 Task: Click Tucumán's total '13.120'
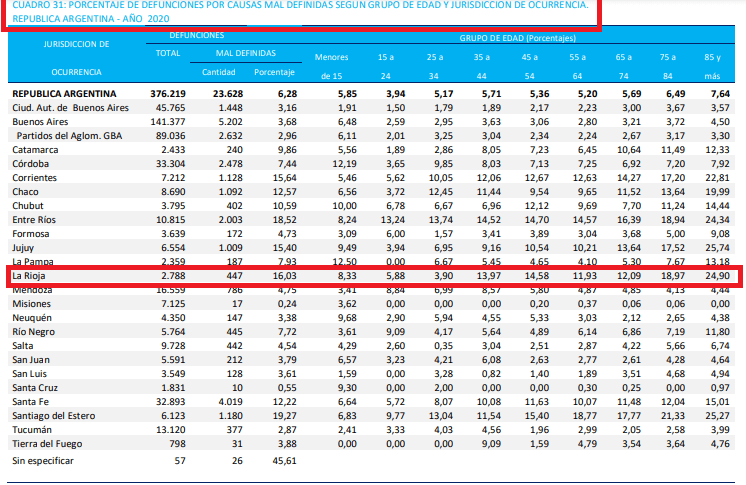coord(170,430)
